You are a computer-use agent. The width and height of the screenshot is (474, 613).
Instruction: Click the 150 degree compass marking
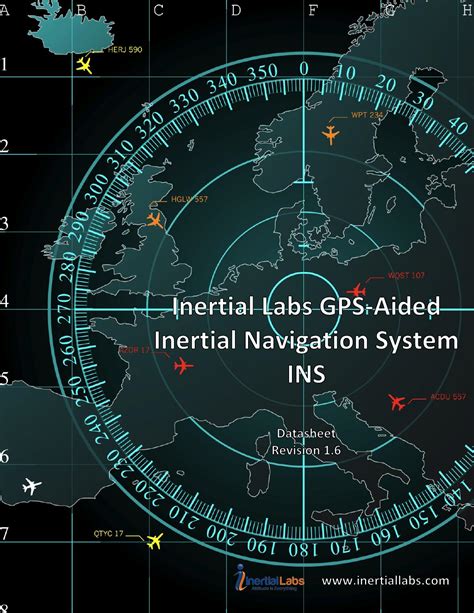click(422, 517)
